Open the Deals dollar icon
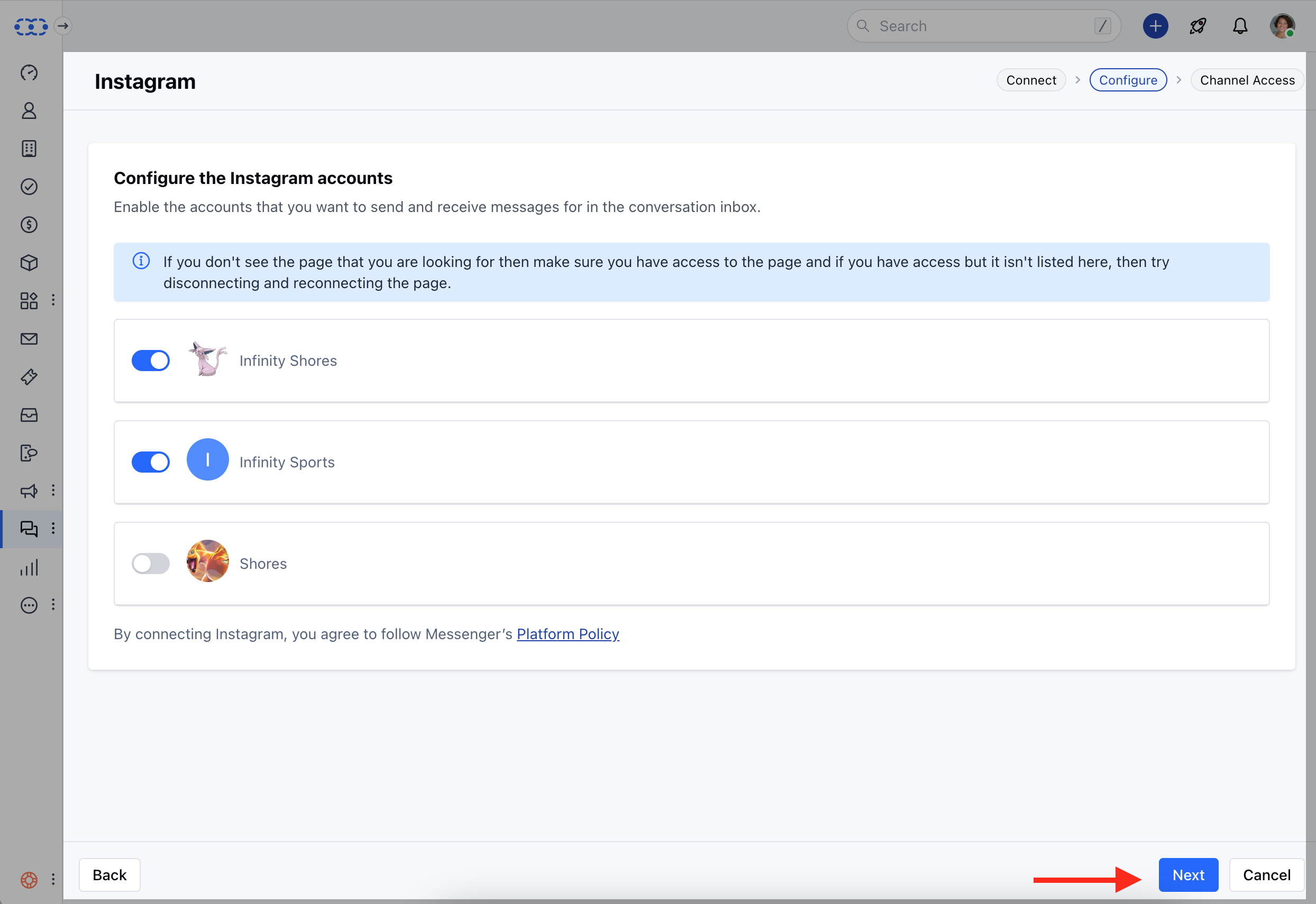1316x904 pixels. click(29, 225)
